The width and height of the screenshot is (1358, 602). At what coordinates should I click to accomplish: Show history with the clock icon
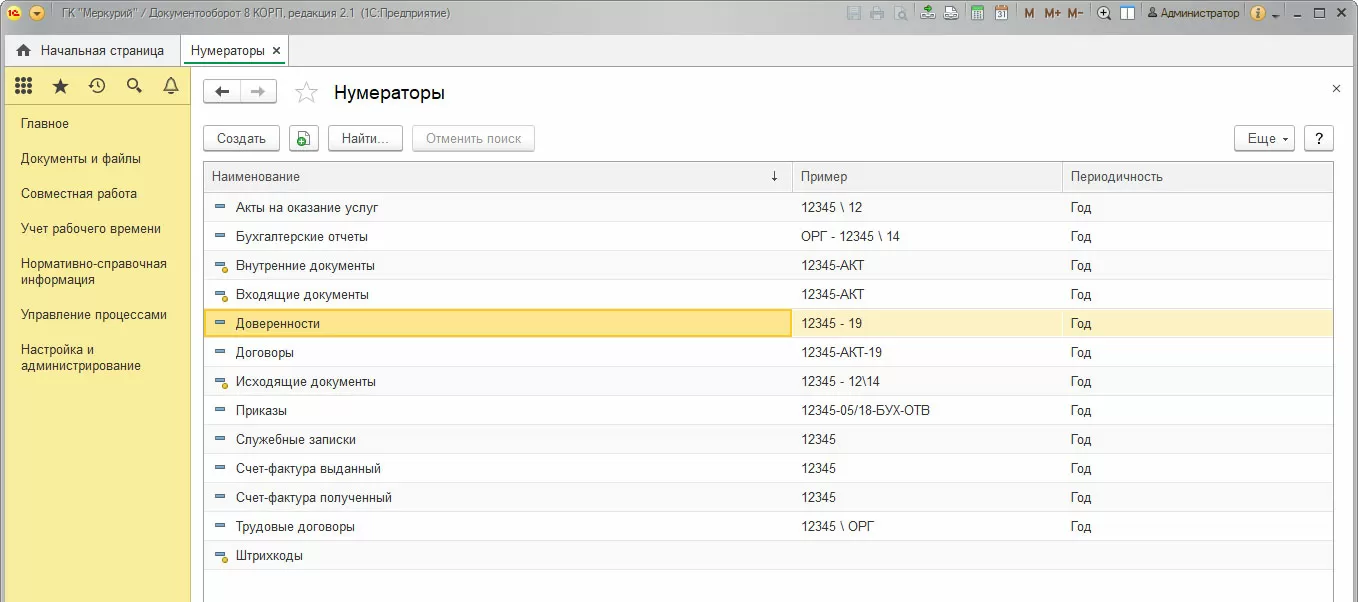coord(97,86)
